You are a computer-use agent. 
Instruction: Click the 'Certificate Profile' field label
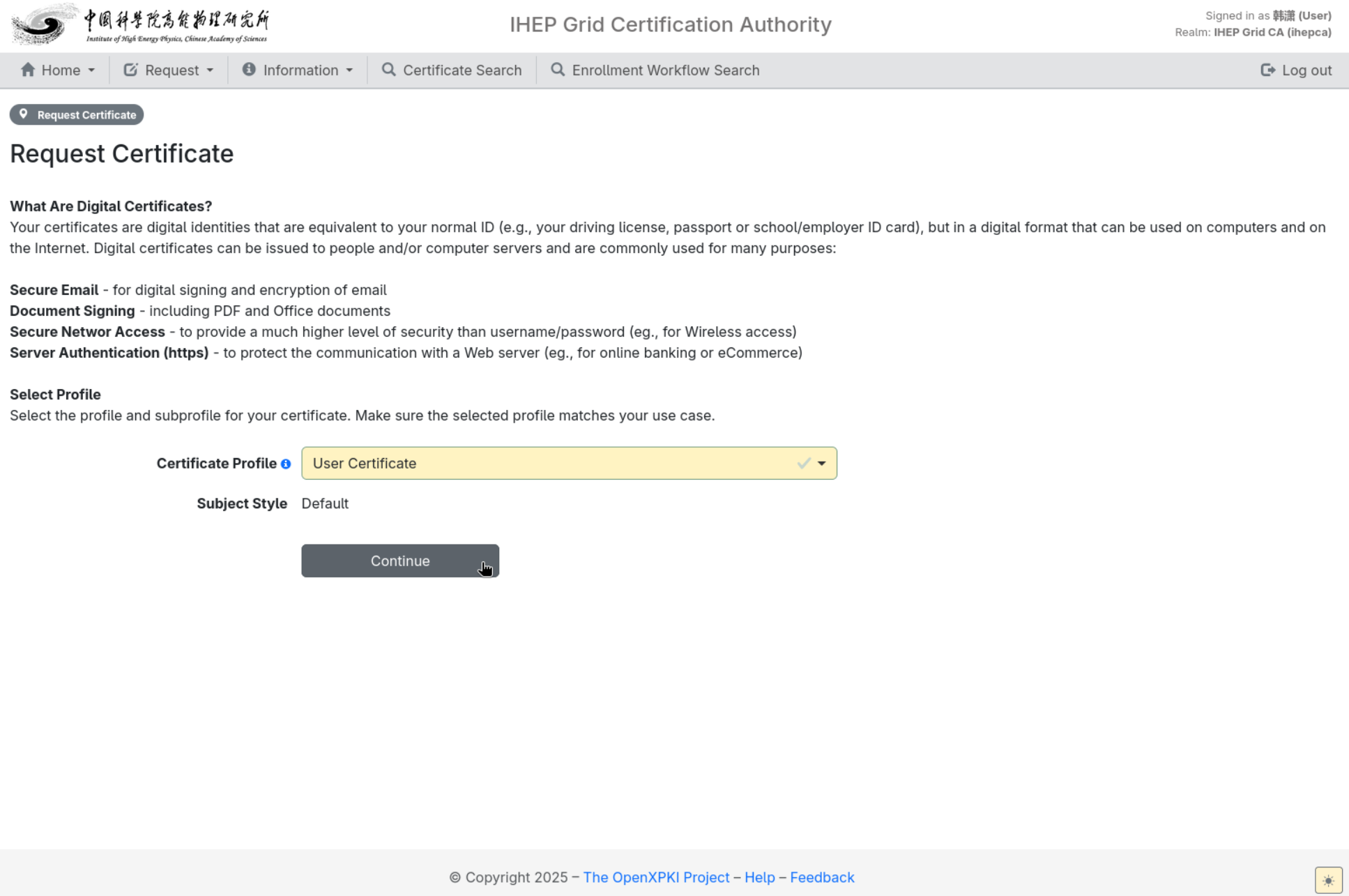(x=216, y=464)
